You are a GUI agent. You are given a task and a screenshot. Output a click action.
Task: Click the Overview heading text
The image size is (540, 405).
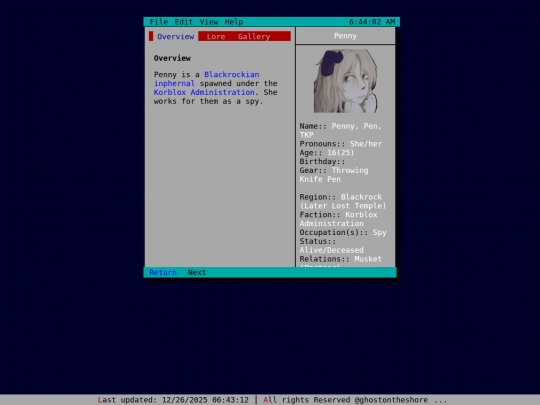[172, 58]
